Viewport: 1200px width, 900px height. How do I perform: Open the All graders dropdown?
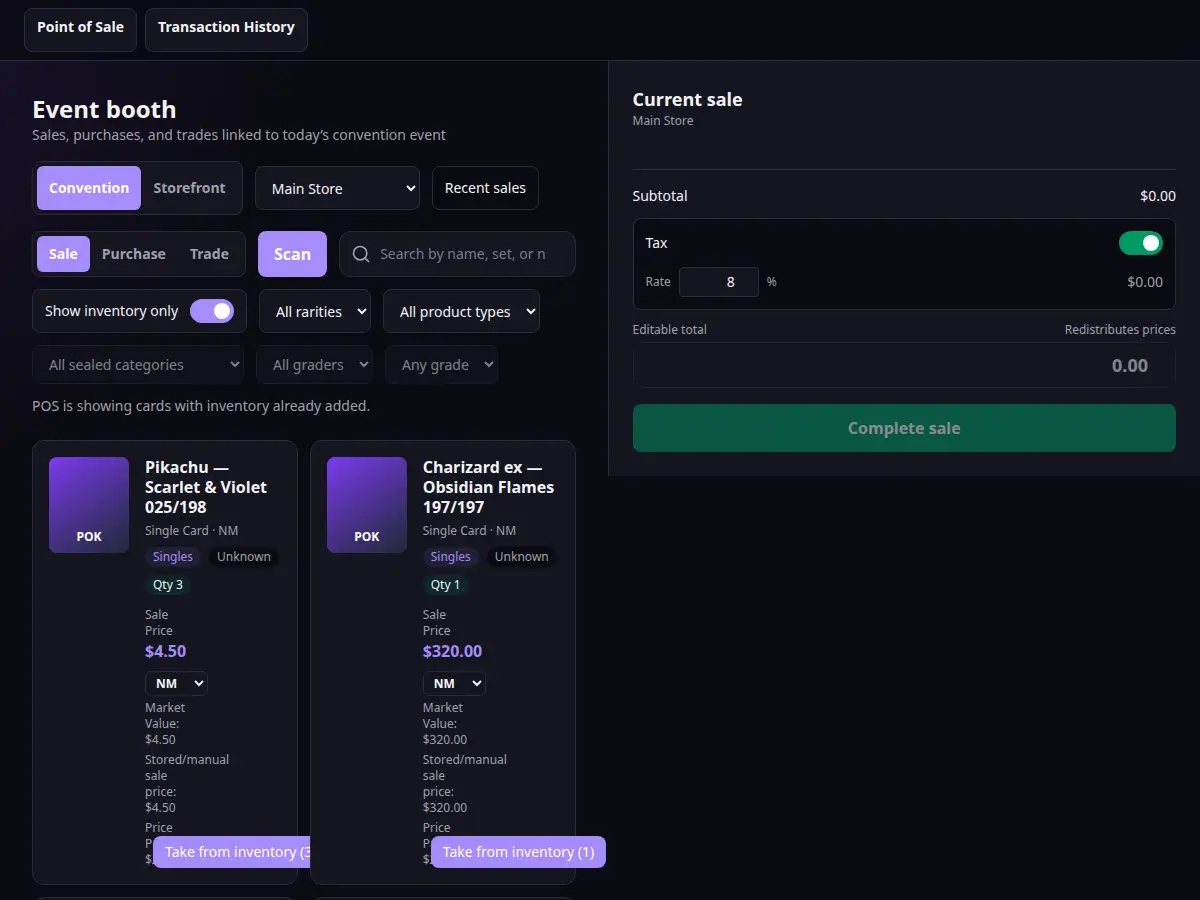314,365
